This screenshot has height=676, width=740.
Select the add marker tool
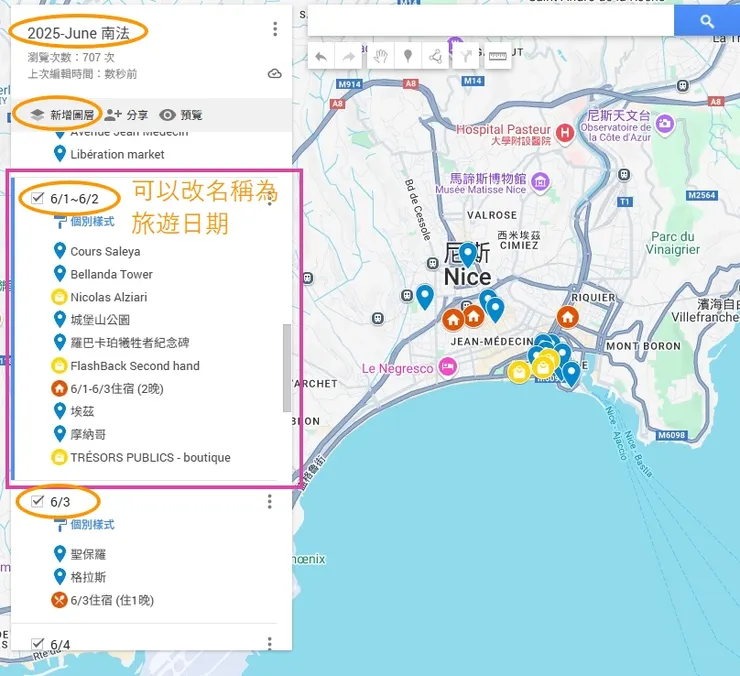pyautogui.click(x=408, y=57)
